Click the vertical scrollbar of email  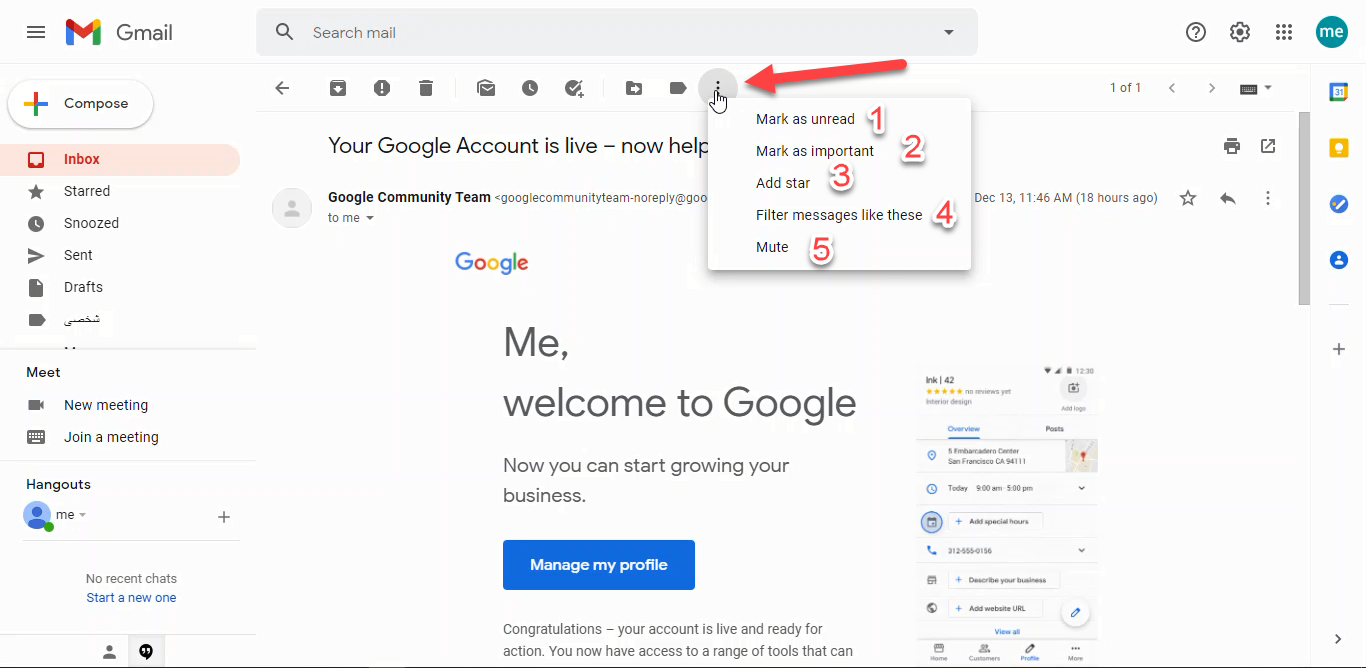[1304, 208]
